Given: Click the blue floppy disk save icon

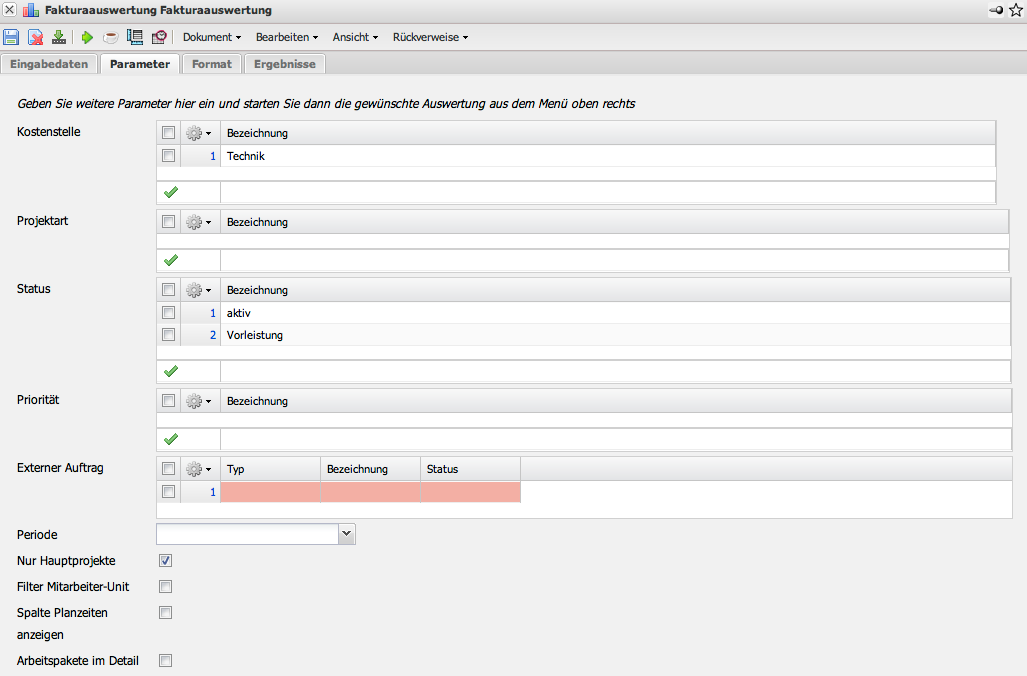Looking at the screenshot, I should (x=11, y=37).
